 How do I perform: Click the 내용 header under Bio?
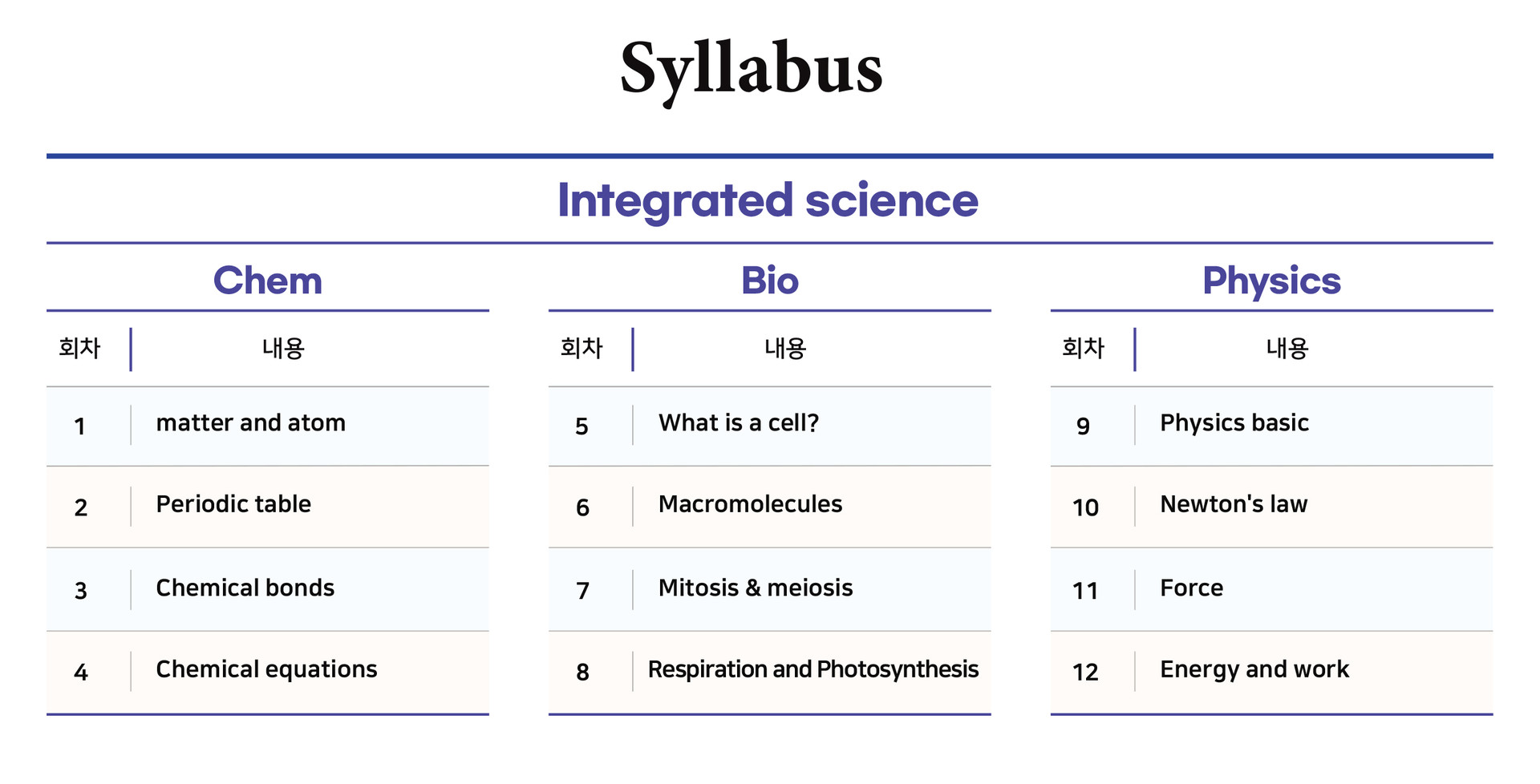(785, 348)
